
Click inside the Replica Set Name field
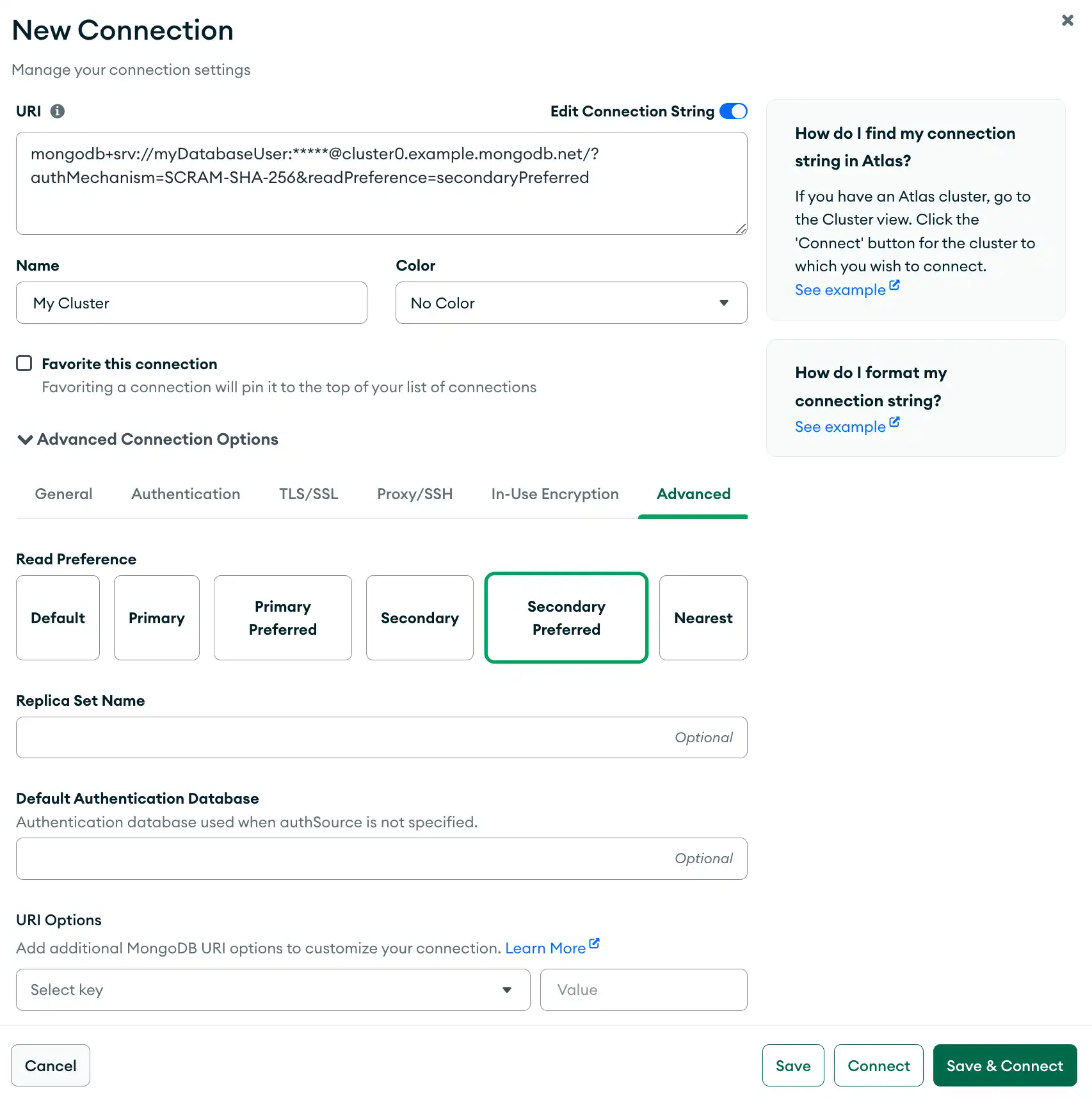coord(381,737)
